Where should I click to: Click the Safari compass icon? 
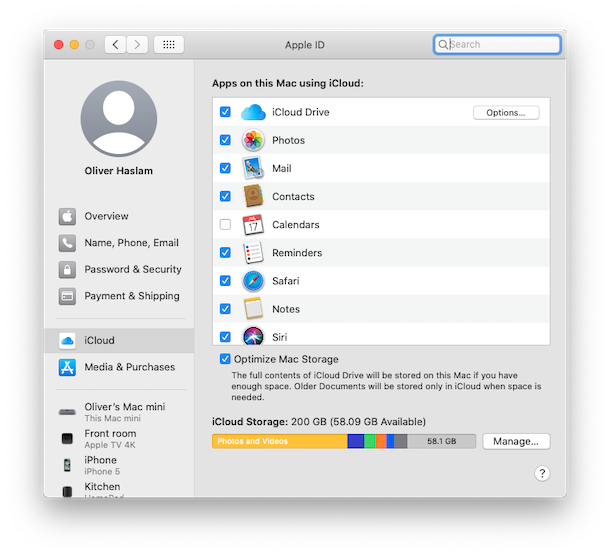253,281
